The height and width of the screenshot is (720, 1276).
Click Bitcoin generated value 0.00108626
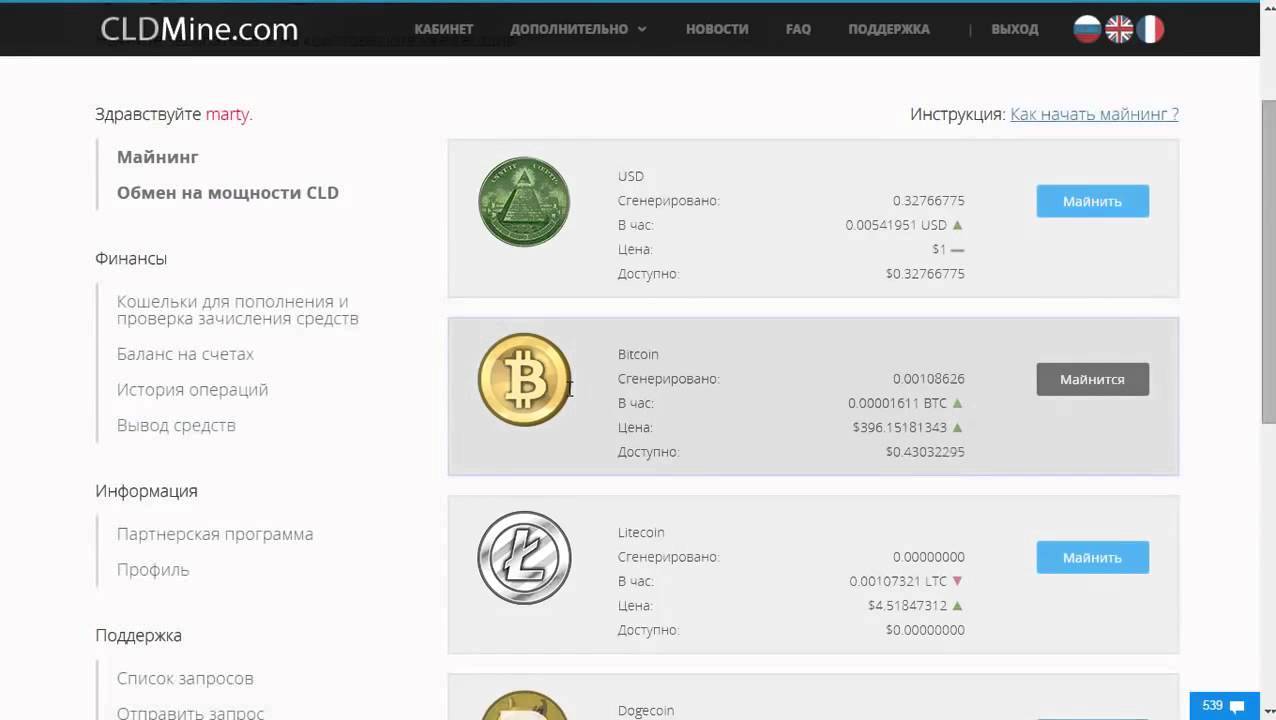pyautogui.click(x=929, y=379)
